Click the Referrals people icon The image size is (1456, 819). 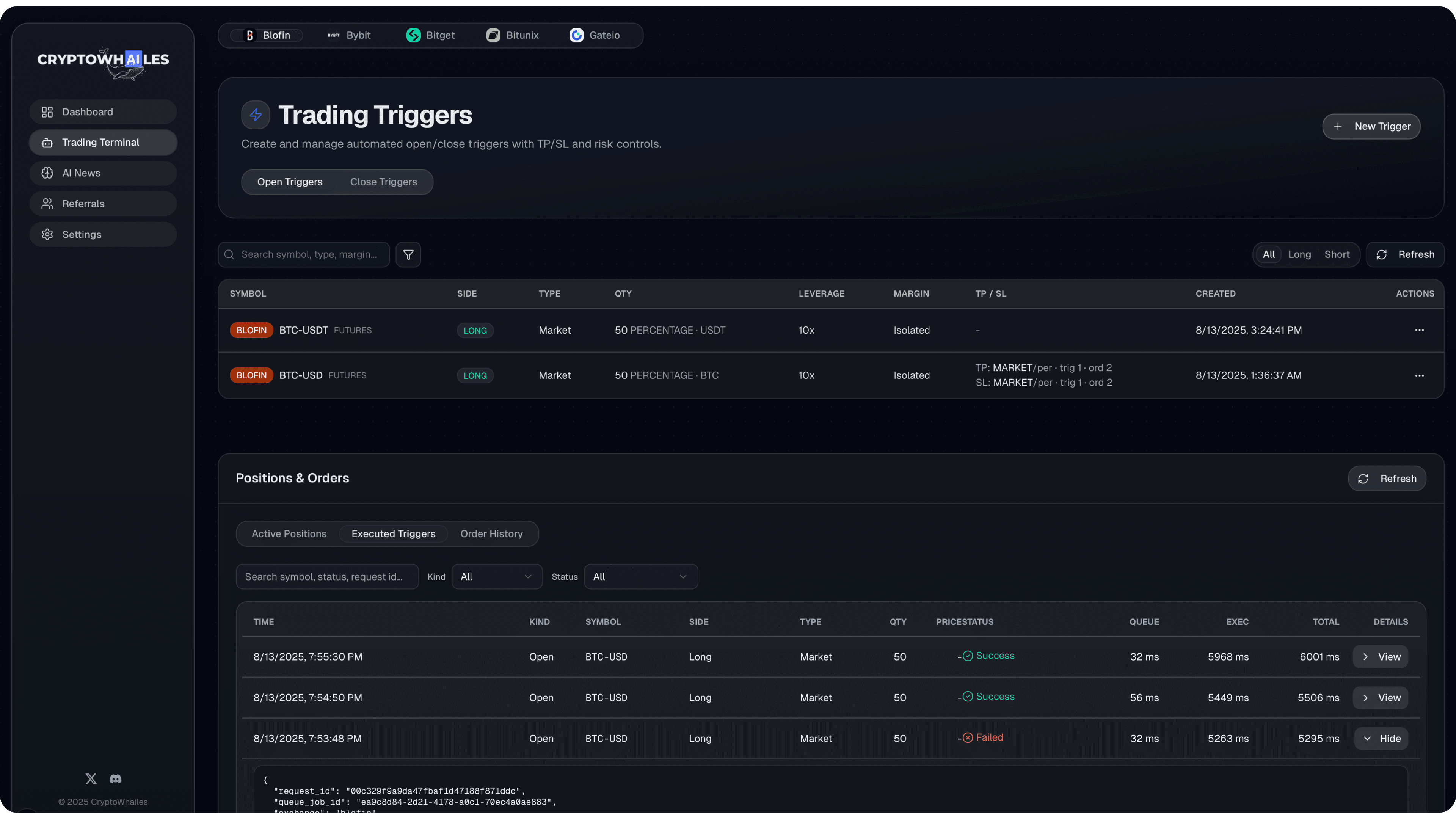click(47, 204)
